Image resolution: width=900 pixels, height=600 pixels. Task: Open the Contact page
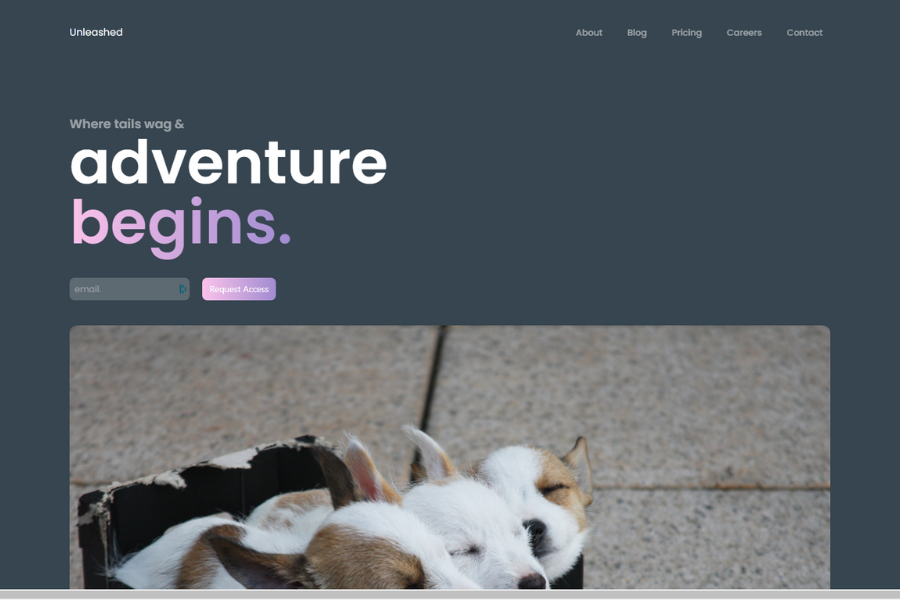click(804, 33)
